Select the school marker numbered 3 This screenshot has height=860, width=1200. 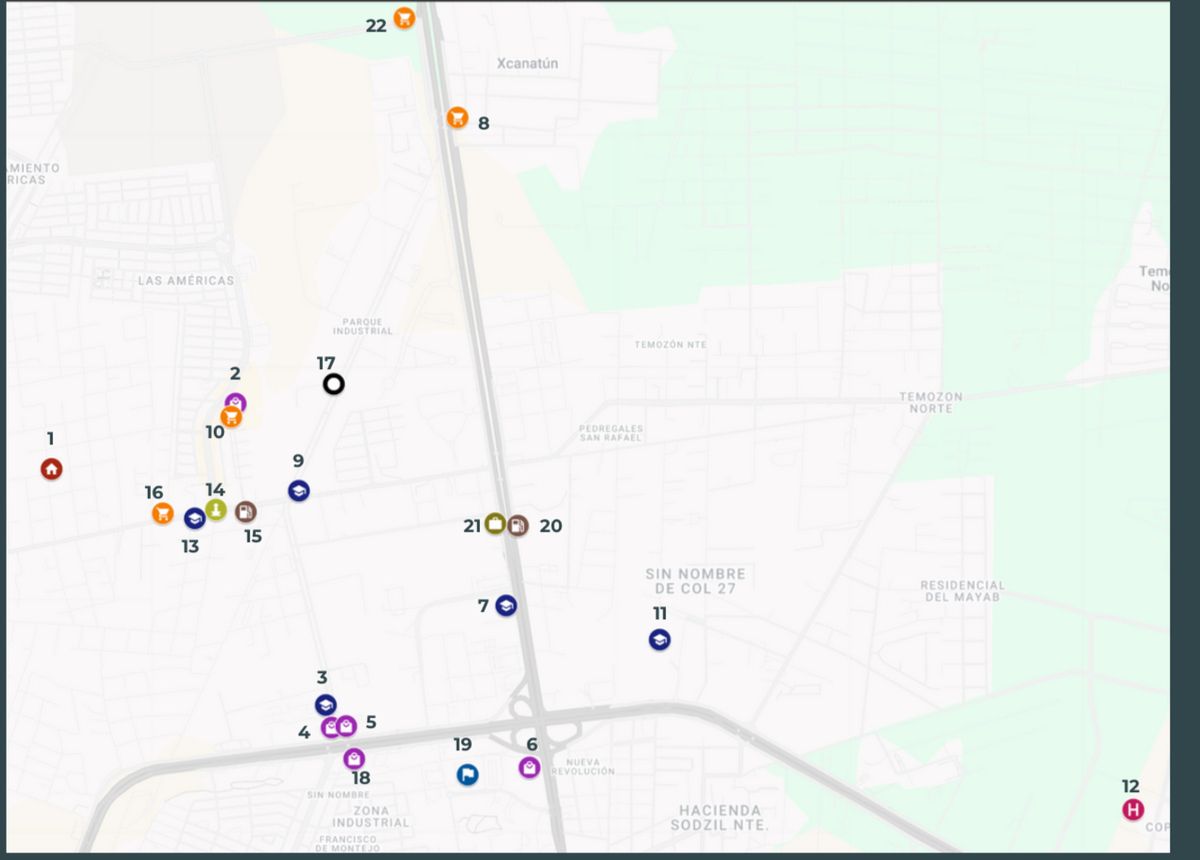point(325,705)
